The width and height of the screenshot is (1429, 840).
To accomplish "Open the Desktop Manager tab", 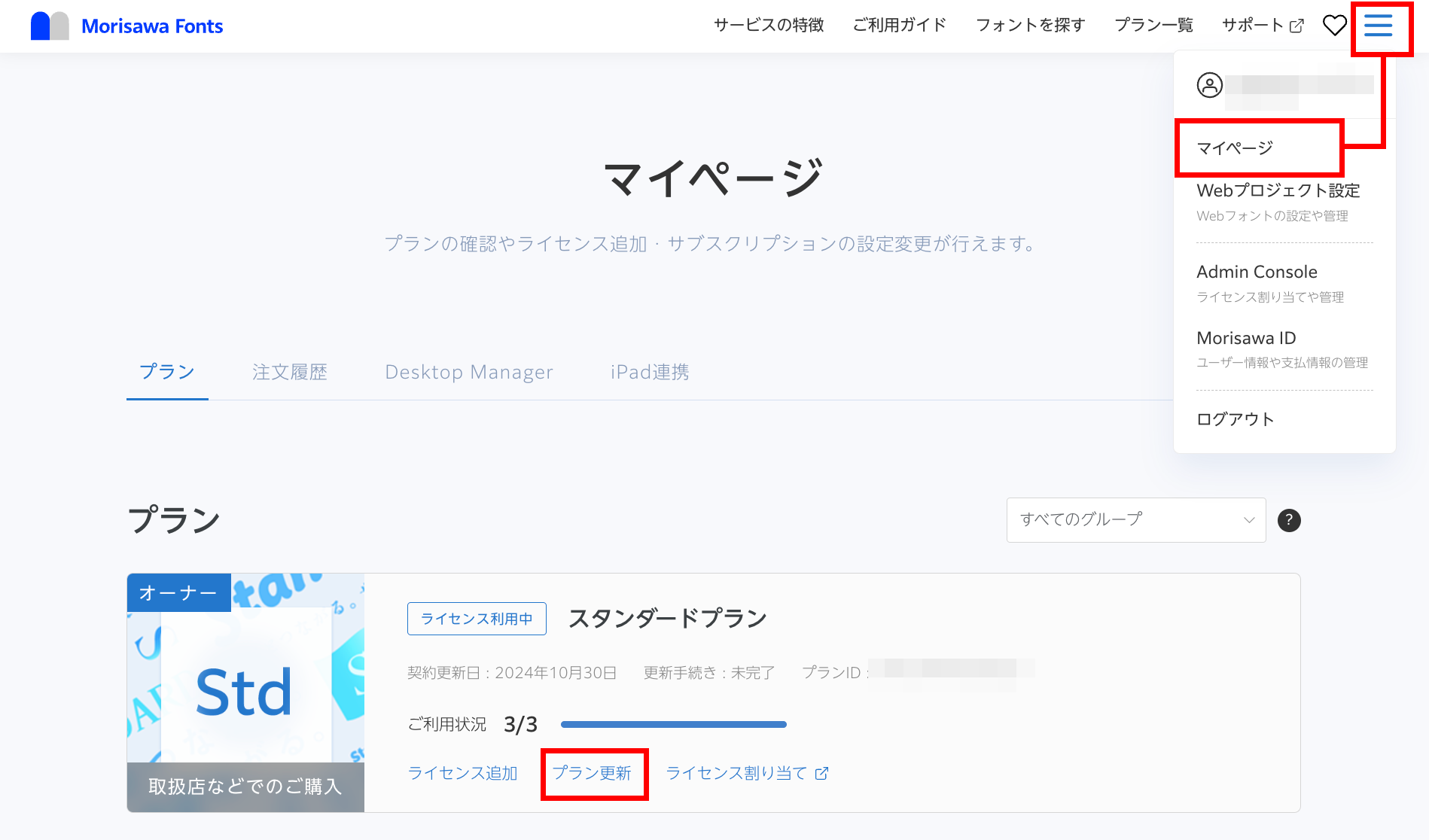I will pos(469,372).
